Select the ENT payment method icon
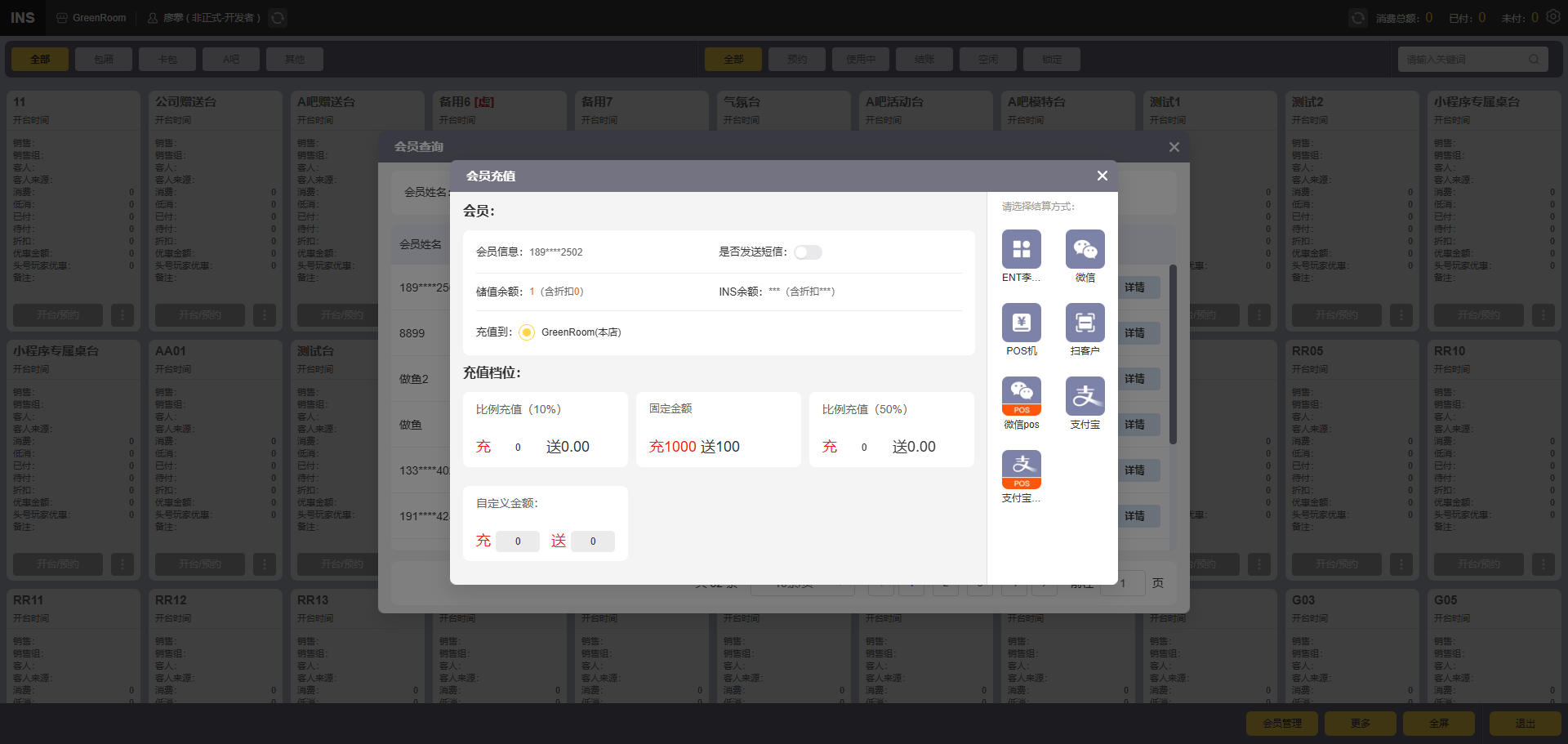 [1021, 249]
